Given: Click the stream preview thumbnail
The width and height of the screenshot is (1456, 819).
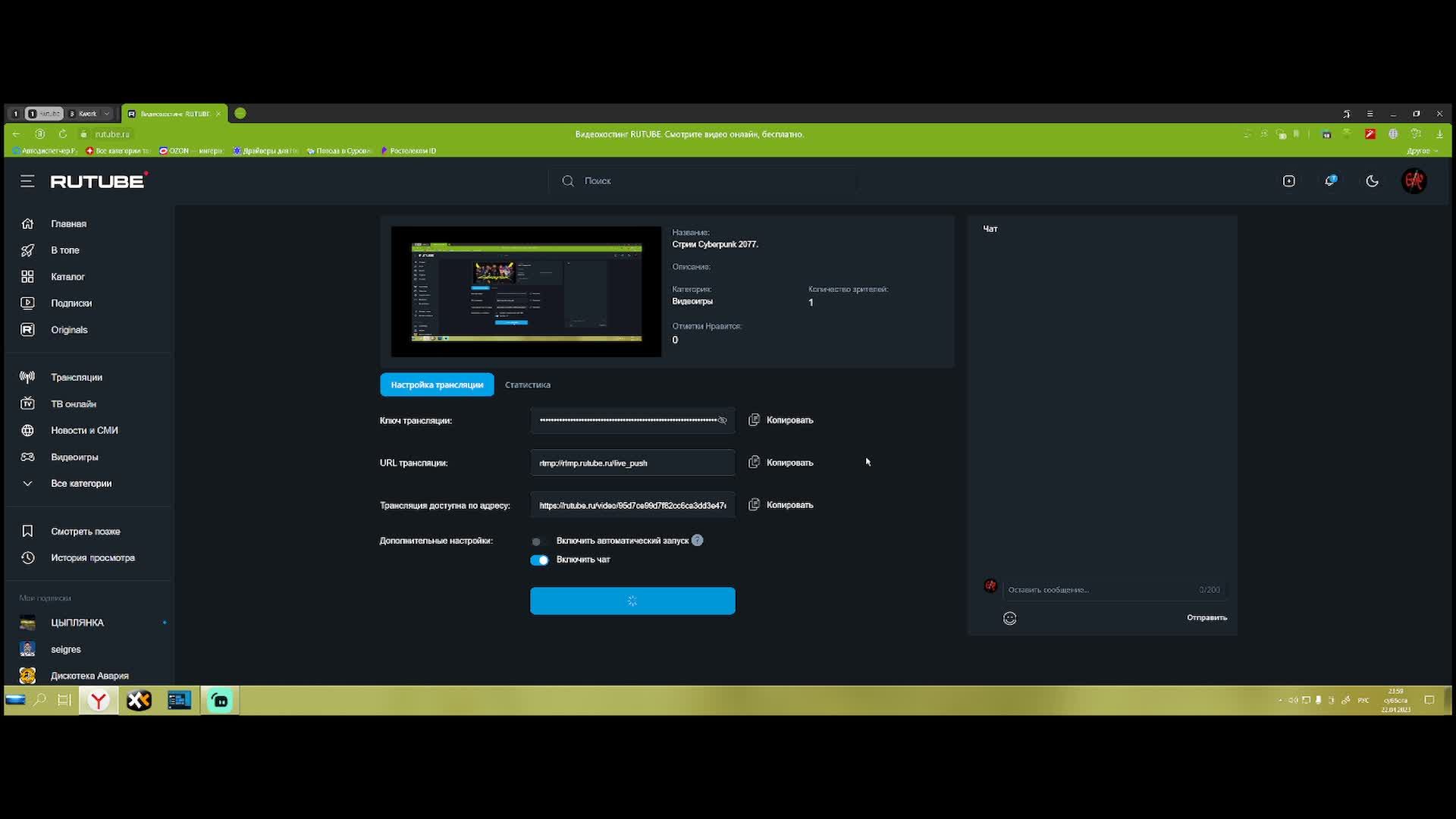Looking at the screenshot, I should point(526,291).
